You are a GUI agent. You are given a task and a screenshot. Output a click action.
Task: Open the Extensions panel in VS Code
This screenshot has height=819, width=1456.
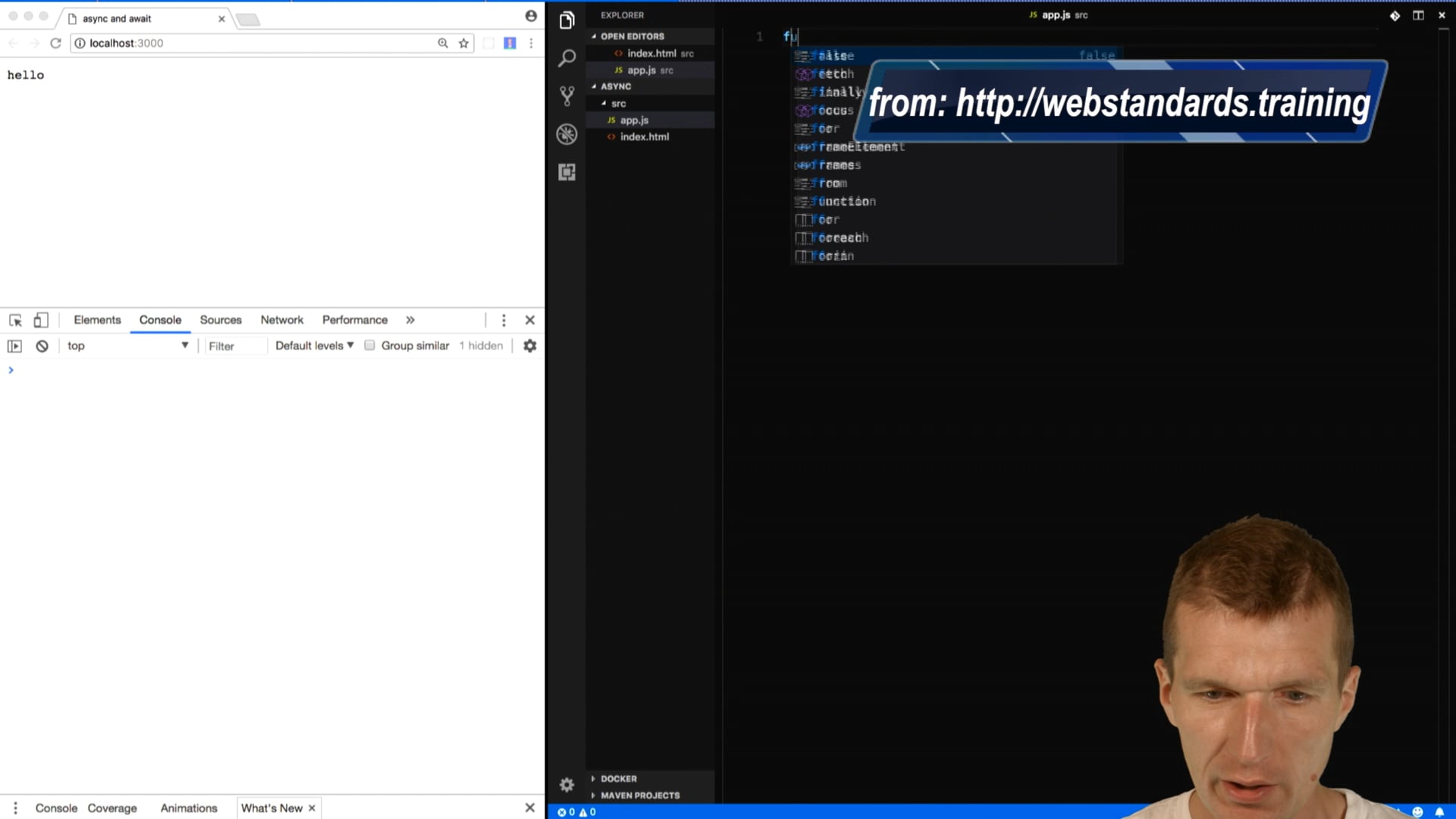(x=566, y=172)
